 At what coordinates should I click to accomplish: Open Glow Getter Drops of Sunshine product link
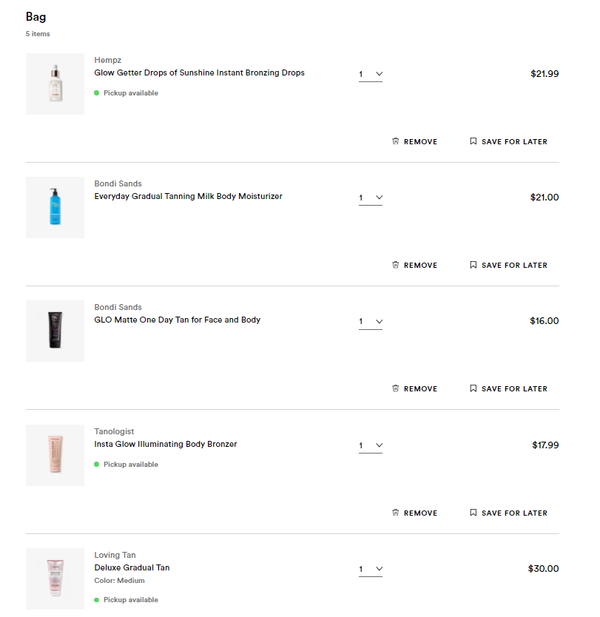[199, 73]
